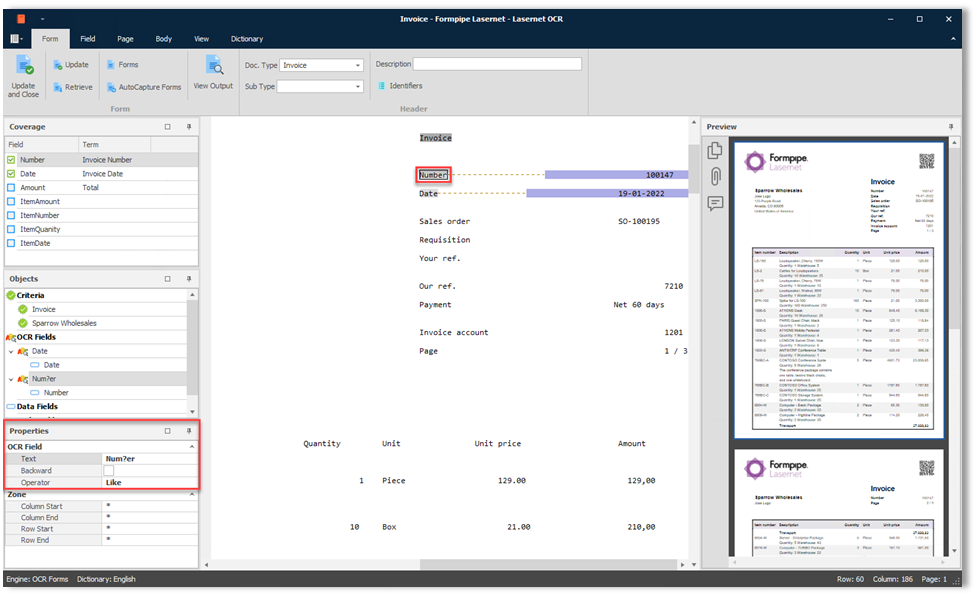Toggle the Amount coverage checkbox
Image resolution: width=977 pixels, height=596 pixels.
tap(11, 187)
